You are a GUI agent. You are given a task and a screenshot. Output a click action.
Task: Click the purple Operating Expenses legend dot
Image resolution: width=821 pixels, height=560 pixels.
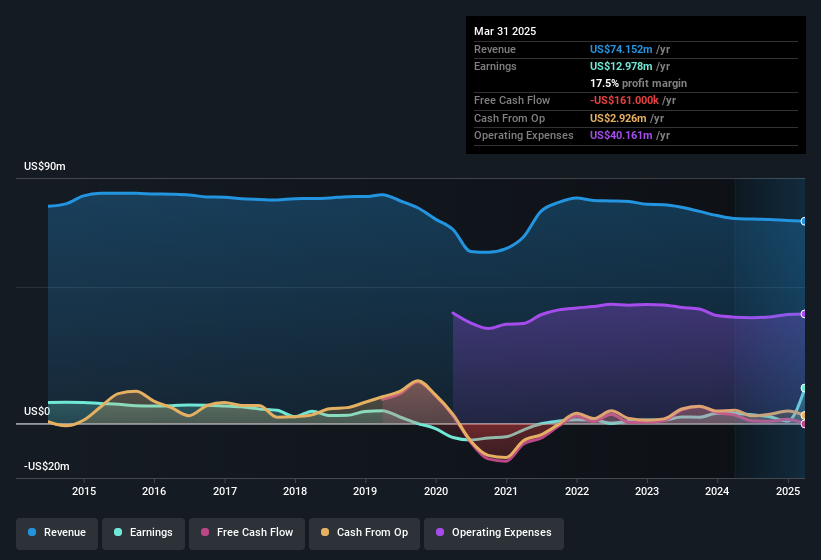click(440, 532)
